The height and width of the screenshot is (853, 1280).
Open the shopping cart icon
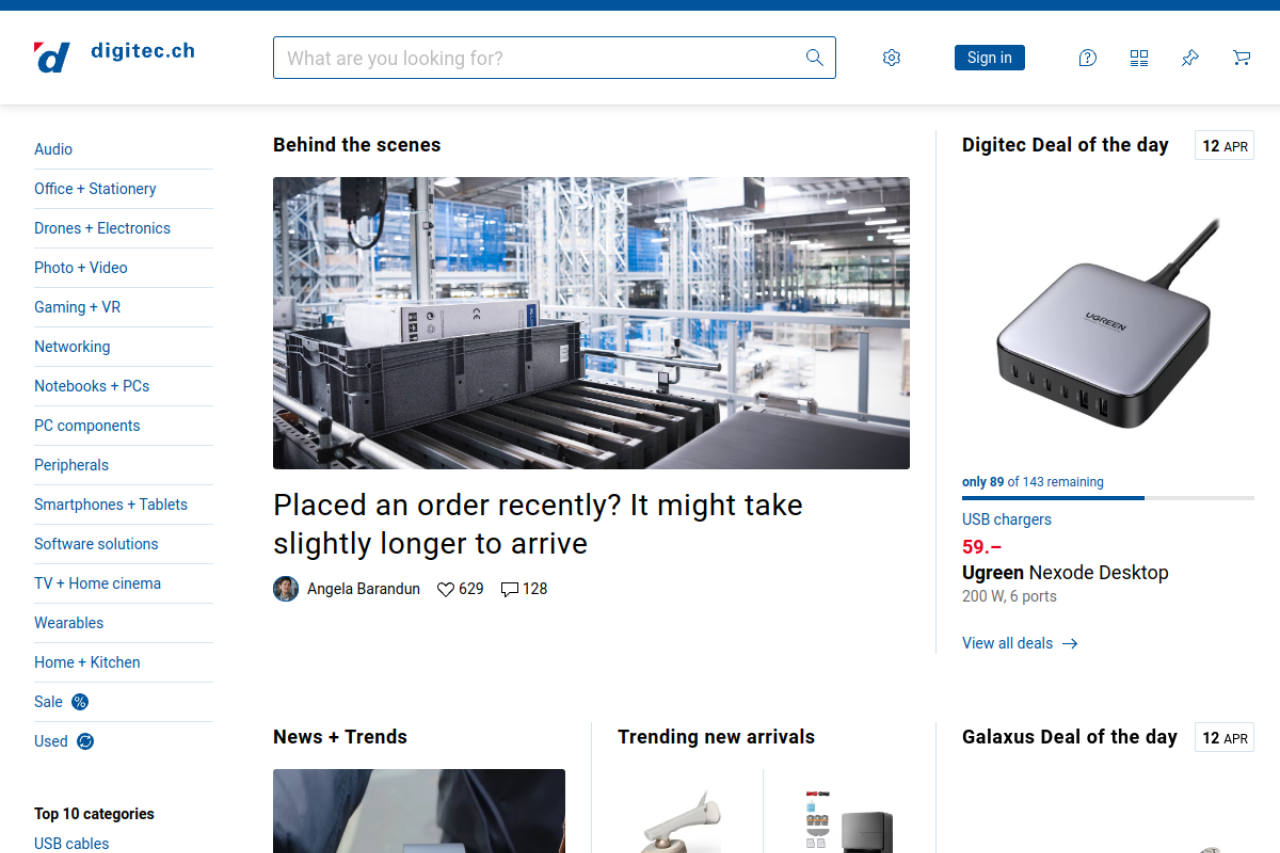pos(1242,58)
